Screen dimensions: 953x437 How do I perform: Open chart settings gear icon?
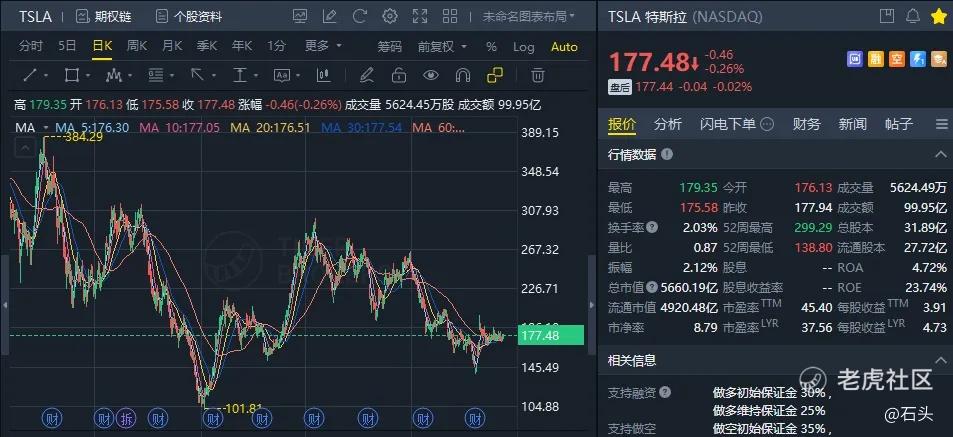coord(390,16)
